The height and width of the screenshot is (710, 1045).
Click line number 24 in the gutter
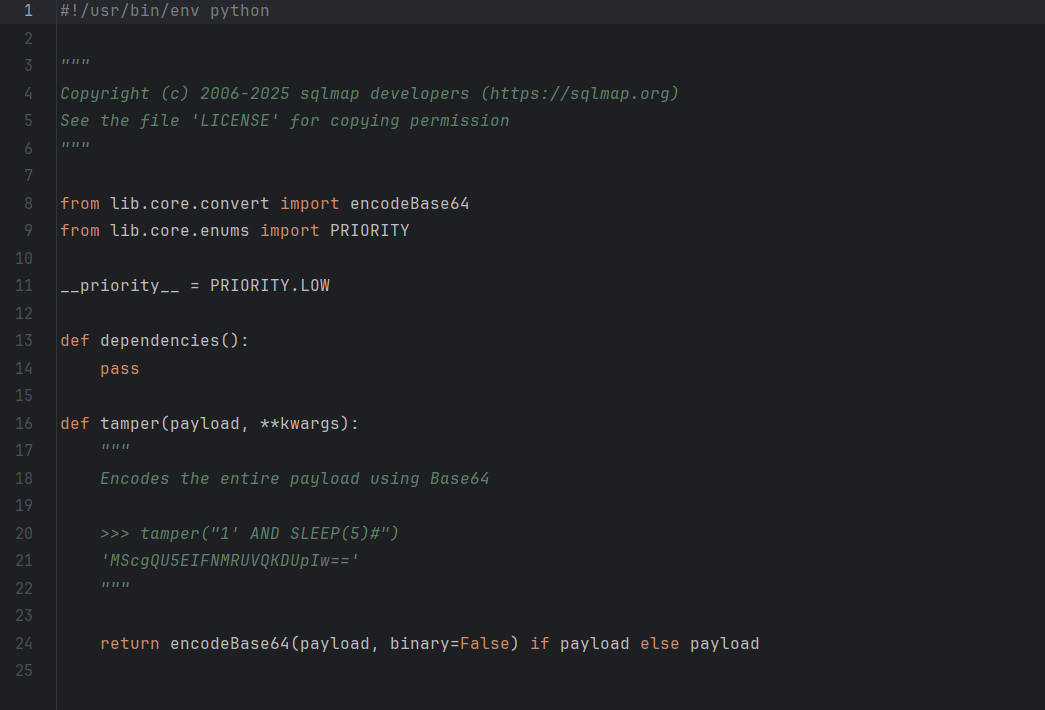(25, 643)
